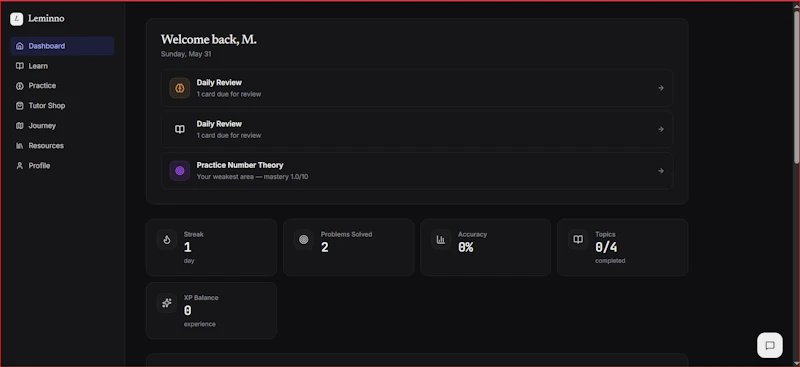The image size is (800, 367).
Task: Click the Practice Number Theory title
Action: click(x=240, y=165)
